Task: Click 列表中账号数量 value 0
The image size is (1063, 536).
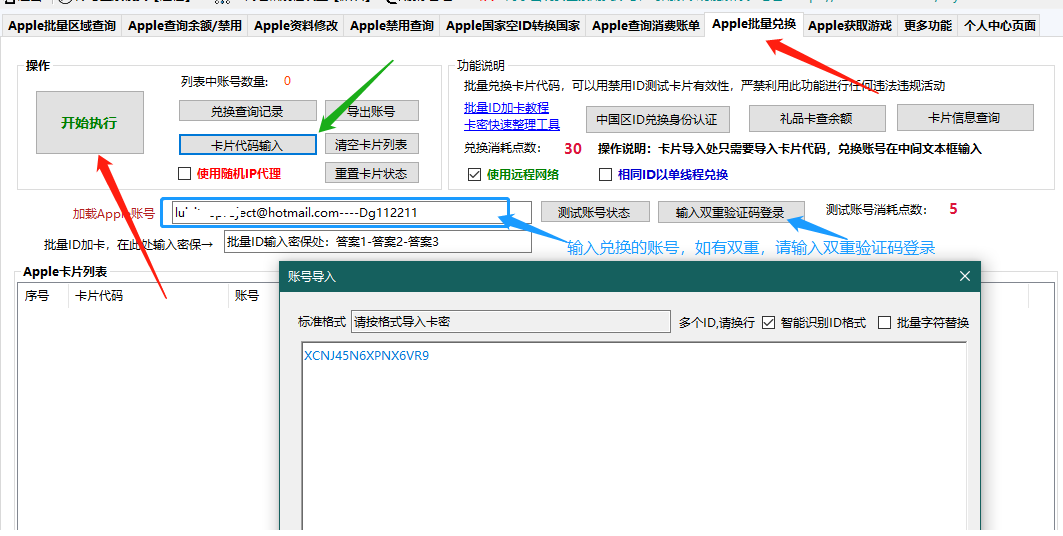Action: (x=287, y=81)
